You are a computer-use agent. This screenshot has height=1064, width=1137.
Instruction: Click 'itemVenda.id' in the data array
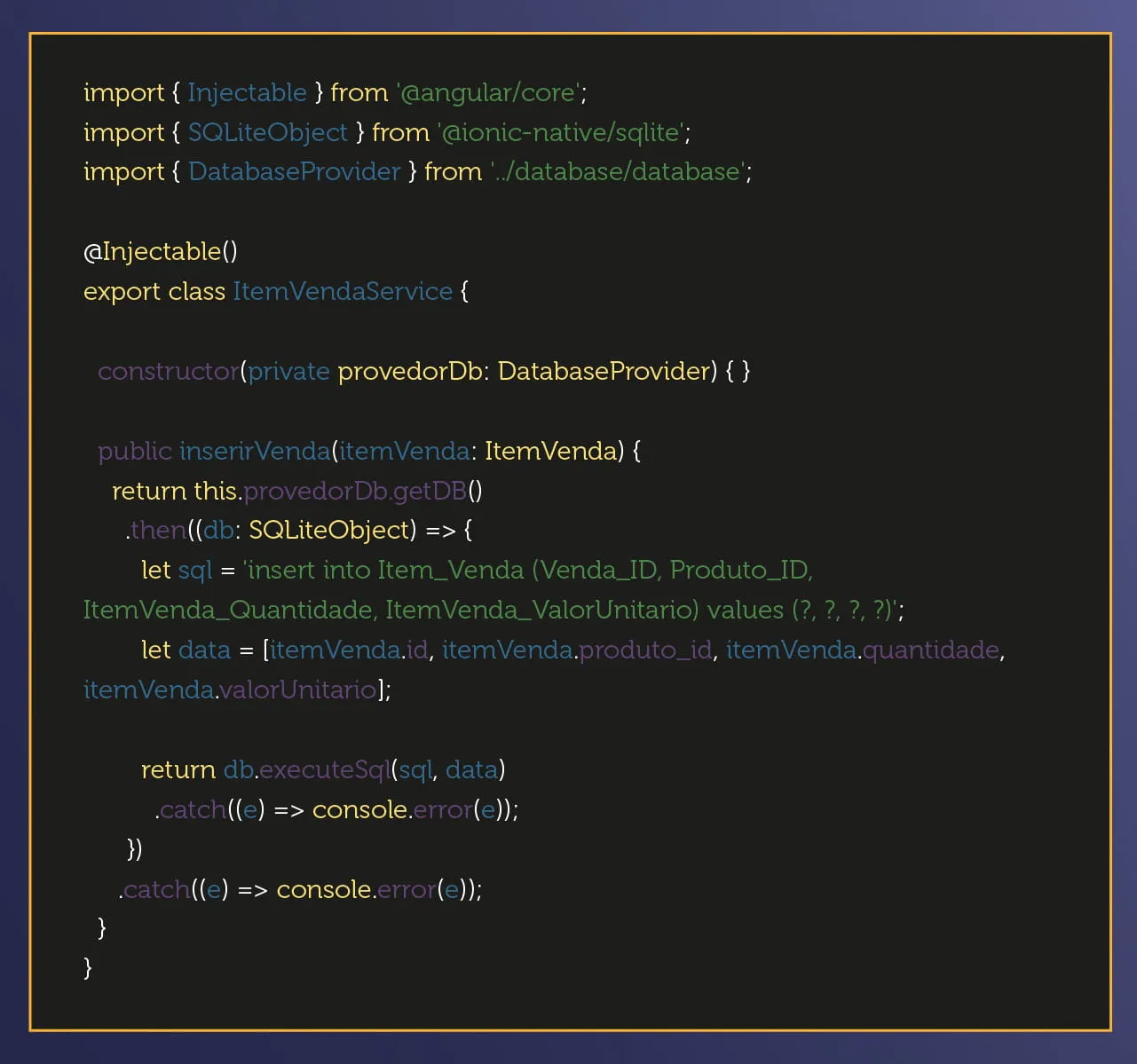349,650
